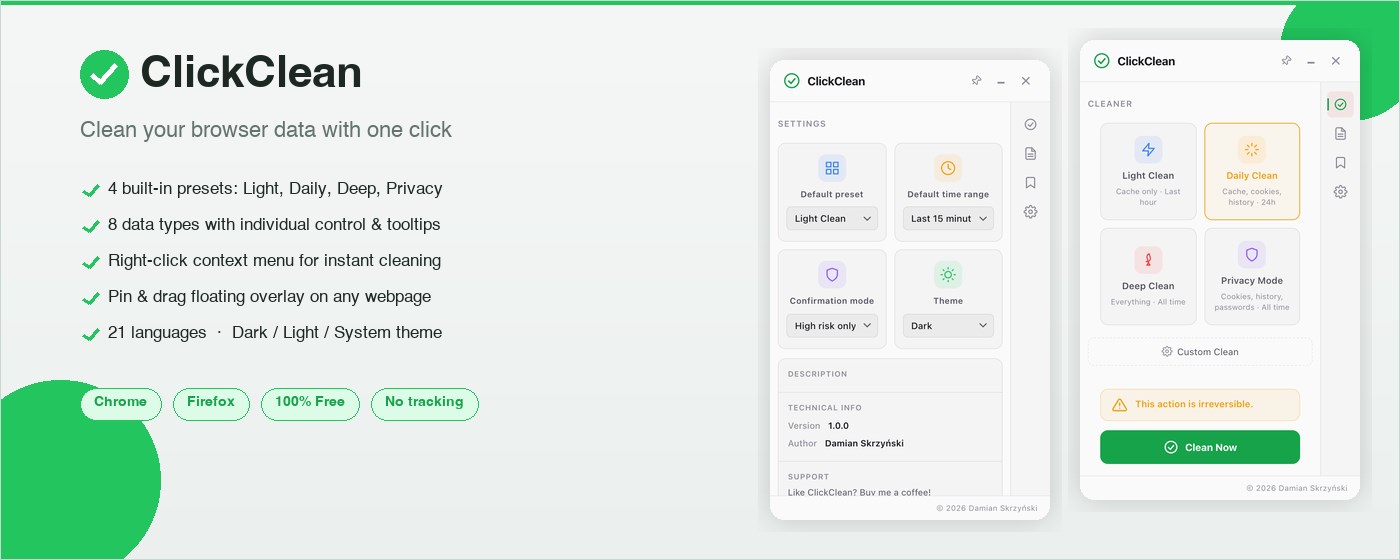Open the Confirmation mode dropdown showing High risk only

832,325
